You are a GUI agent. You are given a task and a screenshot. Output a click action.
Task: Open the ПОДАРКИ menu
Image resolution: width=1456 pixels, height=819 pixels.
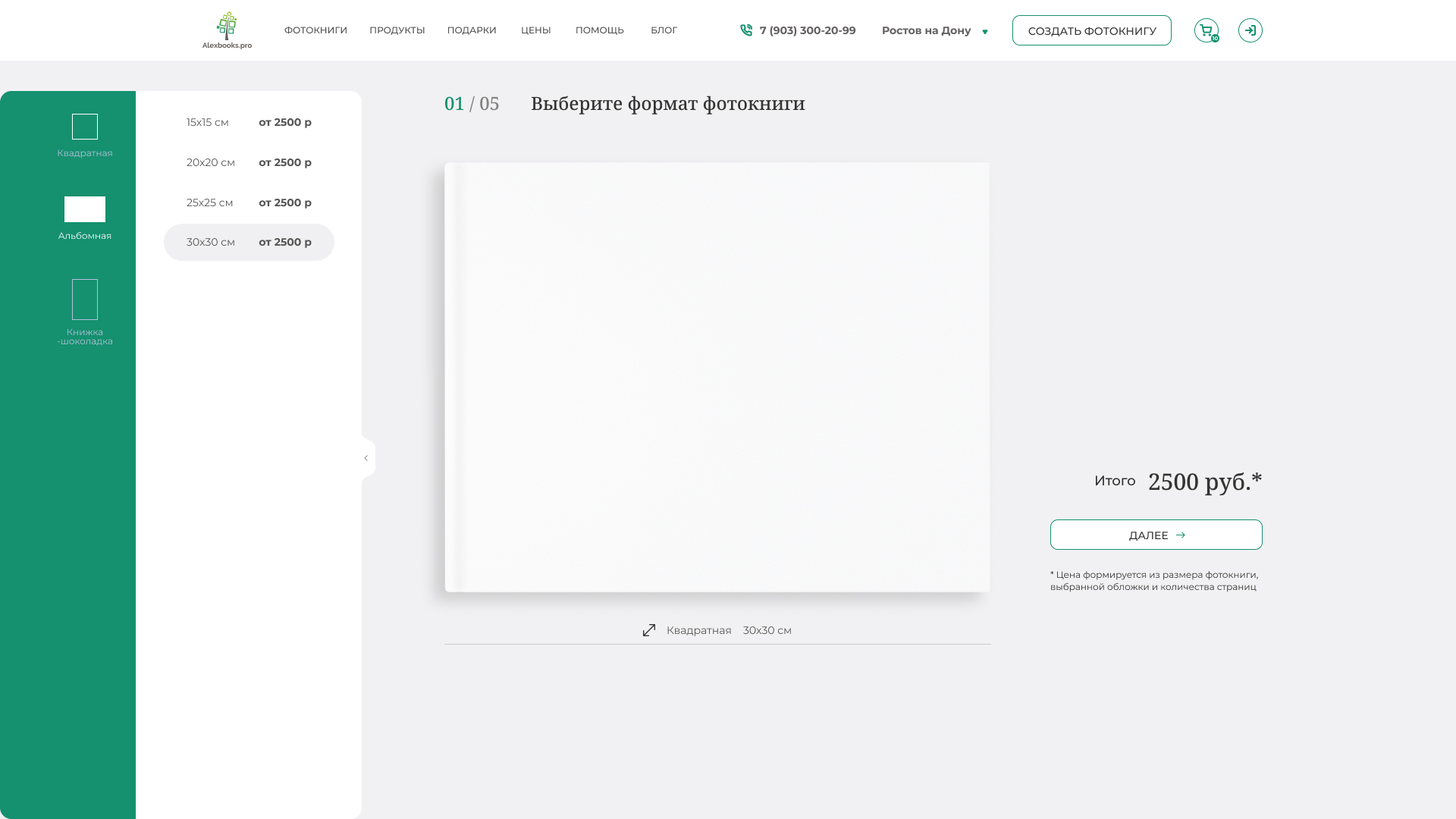pos(472,30)
